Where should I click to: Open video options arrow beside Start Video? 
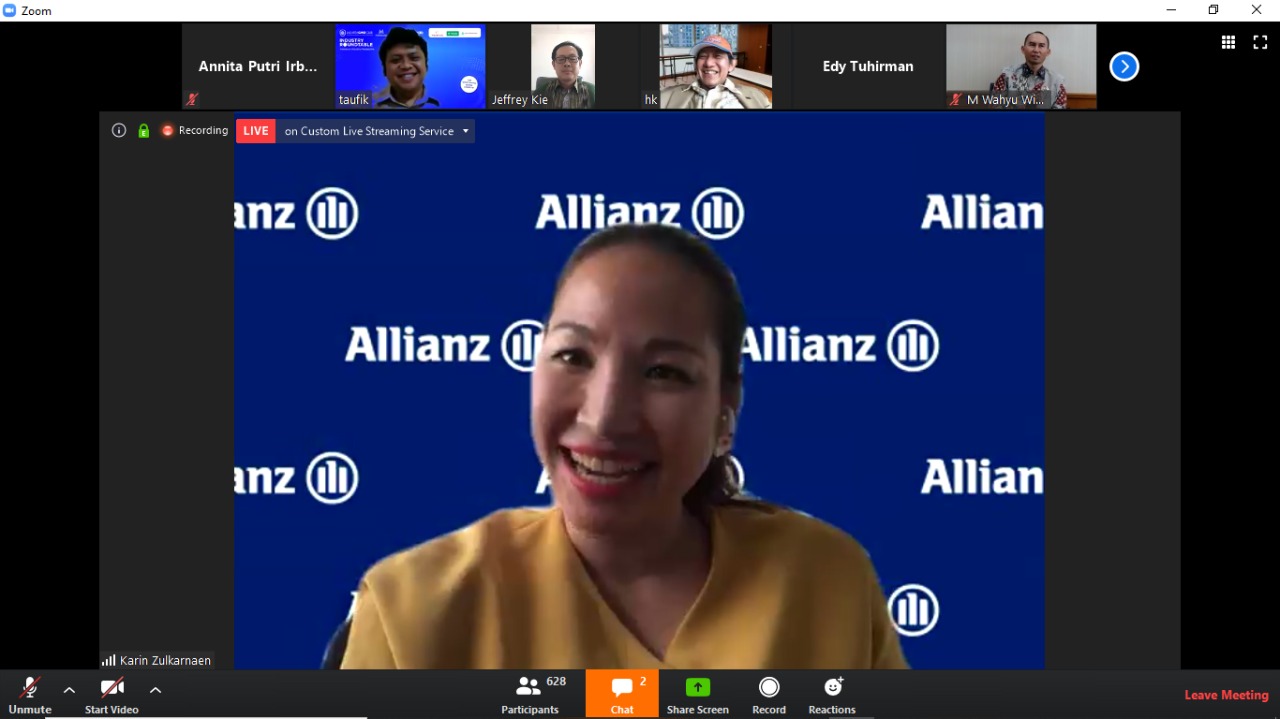tap(155, 690)
